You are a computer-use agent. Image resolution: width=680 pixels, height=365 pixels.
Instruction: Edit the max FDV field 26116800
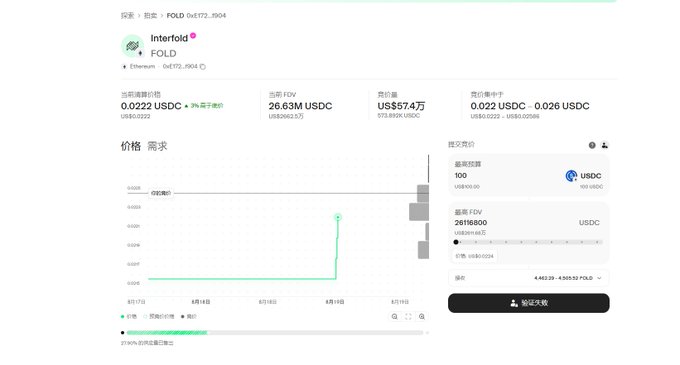pyautogui.click(x=471, y=222)
